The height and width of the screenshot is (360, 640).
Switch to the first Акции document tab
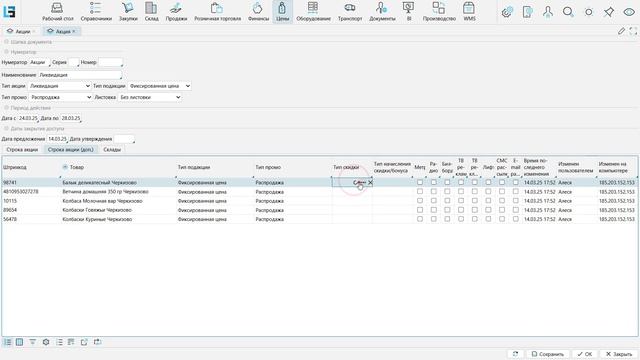pos(20,31)
